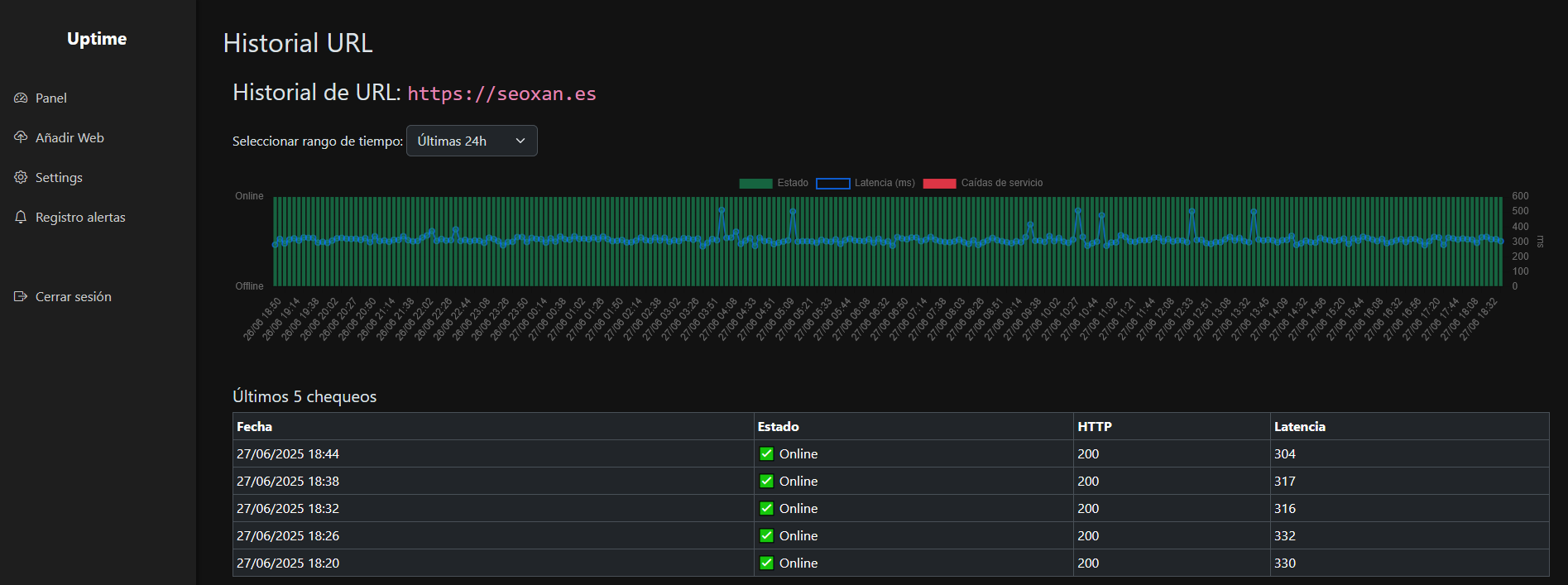This screenshot has height=585, width=1568.
Task: Toggle the Caídas de servicio red swatch
Action: 939,184
